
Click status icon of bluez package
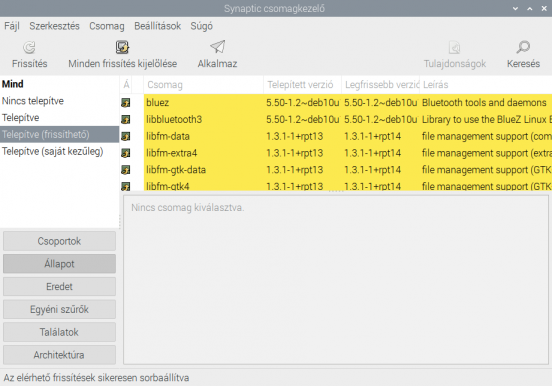(x=126, y=102)
